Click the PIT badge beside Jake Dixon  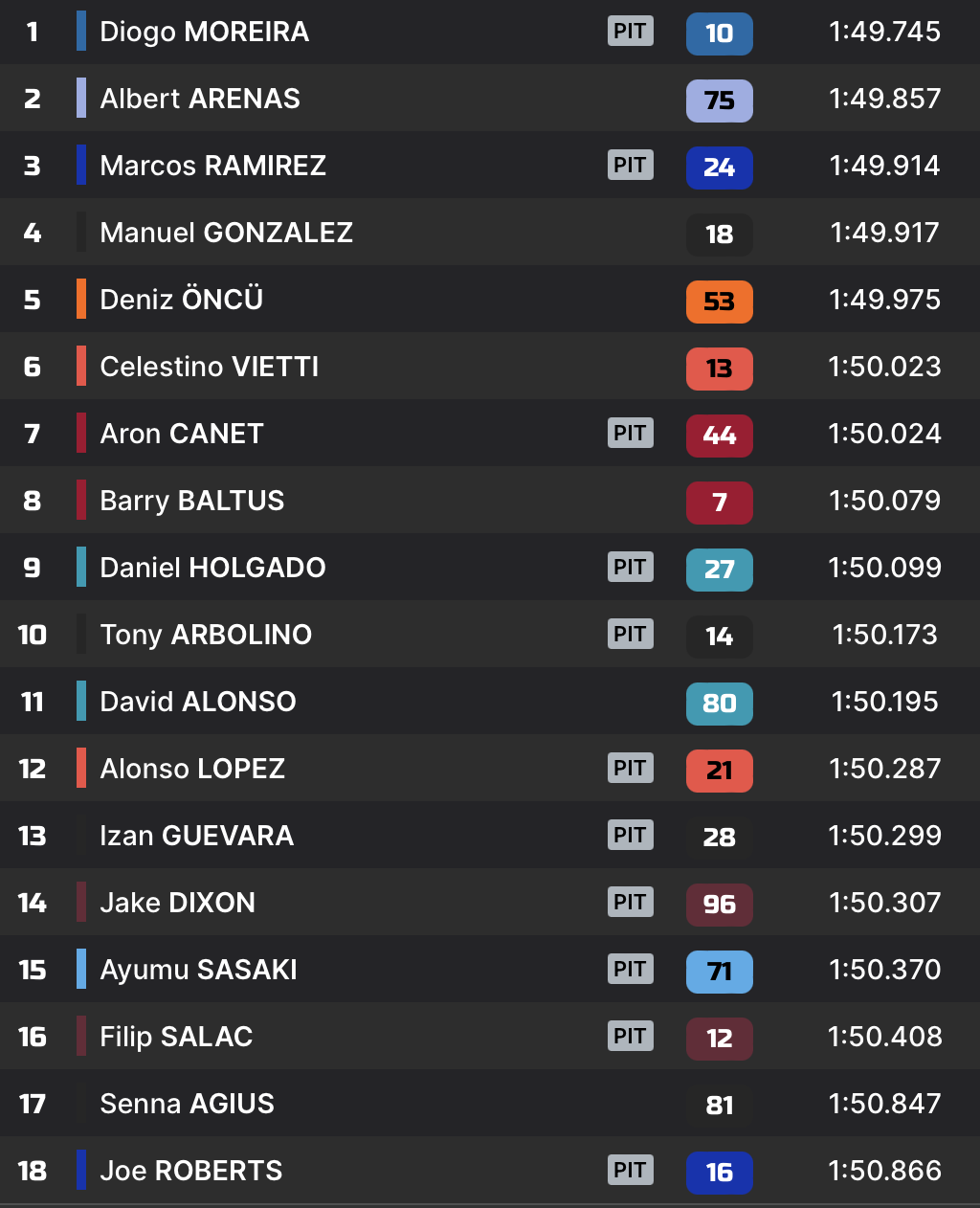click(630, 903)
